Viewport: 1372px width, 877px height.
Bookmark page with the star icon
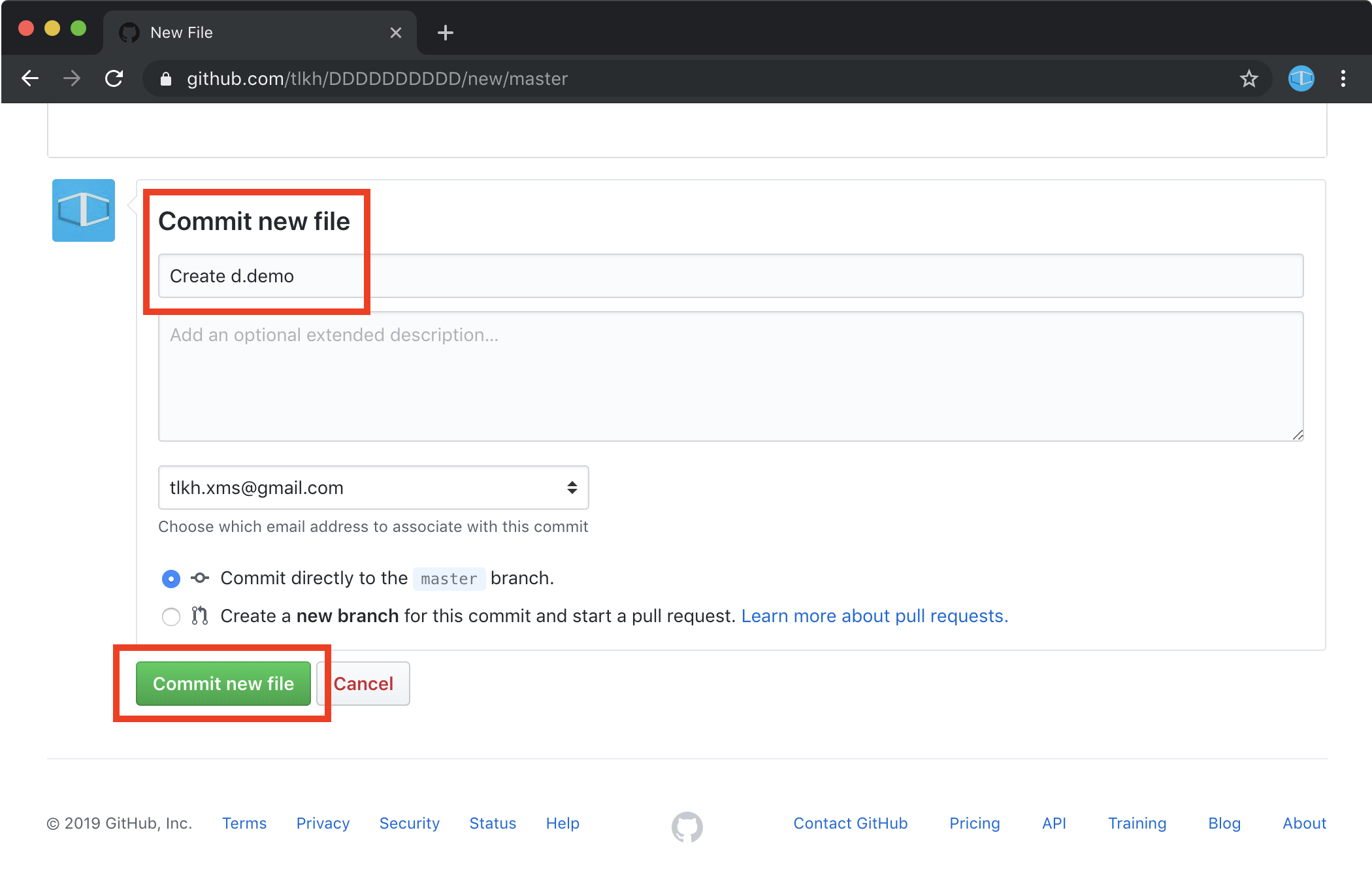pos(1249,79)
